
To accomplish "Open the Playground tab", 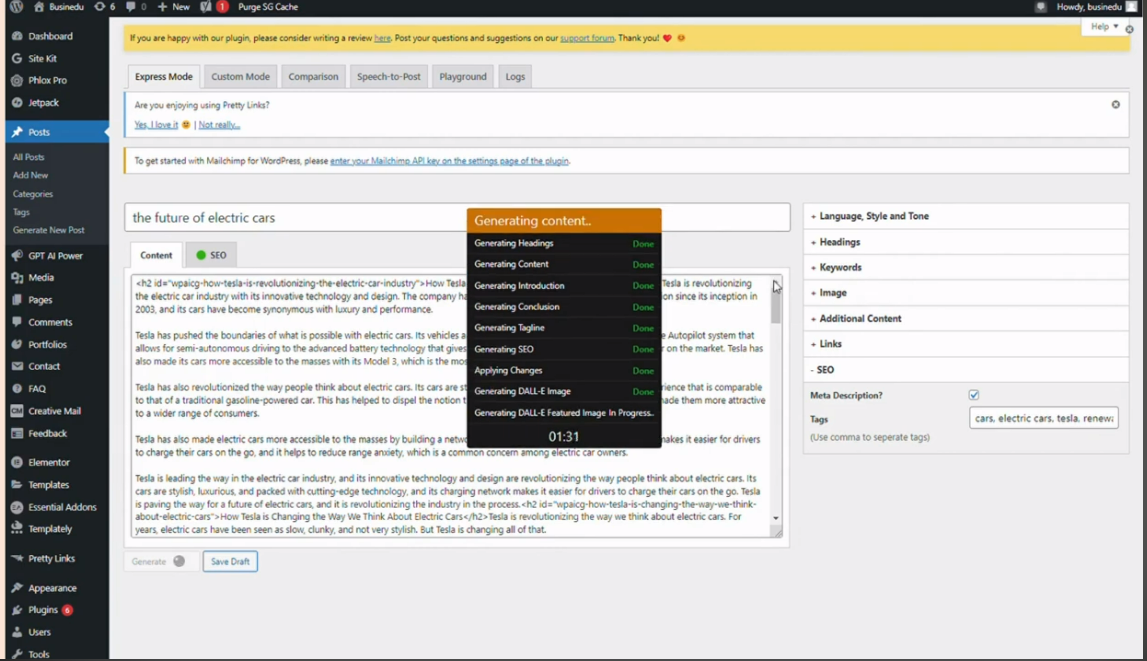I will coord(462,77).
